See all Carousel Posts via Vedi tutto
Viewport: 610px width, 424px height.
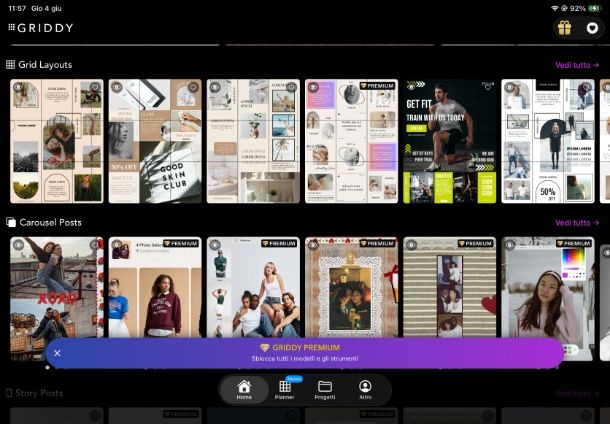pyautogui.click(x=577, y=223)
